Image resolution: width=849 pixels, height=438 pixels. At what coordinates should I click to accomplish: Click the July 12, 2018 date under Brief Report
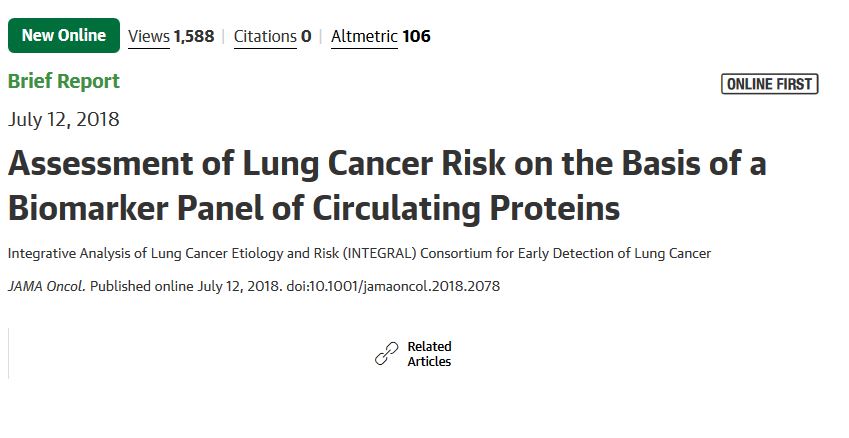click(x=64, y=120)
